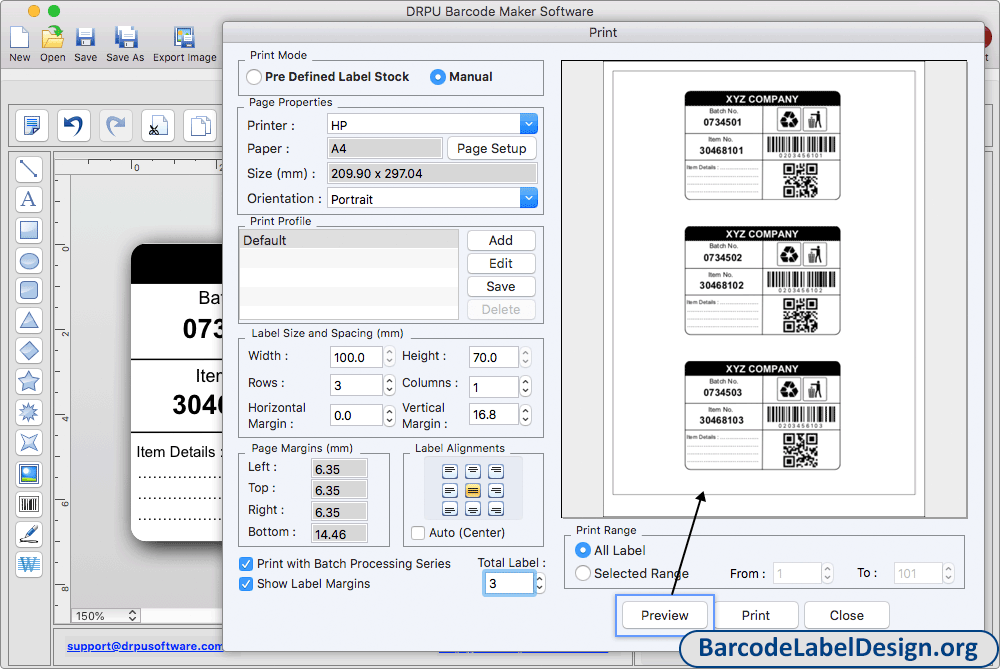Click the Rows stepper arrows

tap(390, 385)
